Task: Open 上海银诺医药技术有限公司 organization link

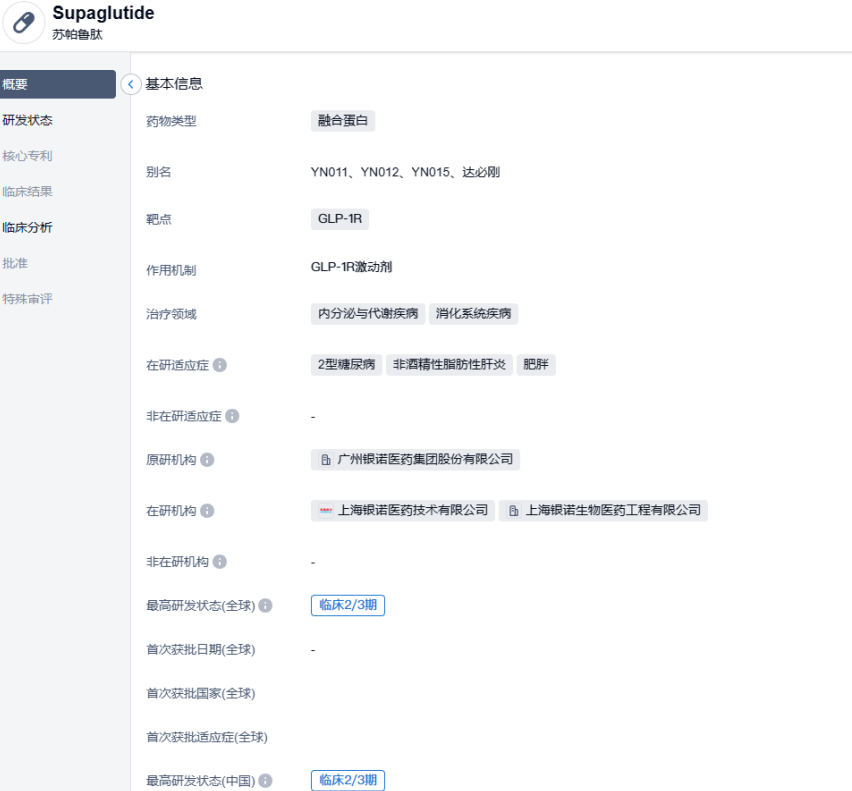Action: [x=403, y=510]
